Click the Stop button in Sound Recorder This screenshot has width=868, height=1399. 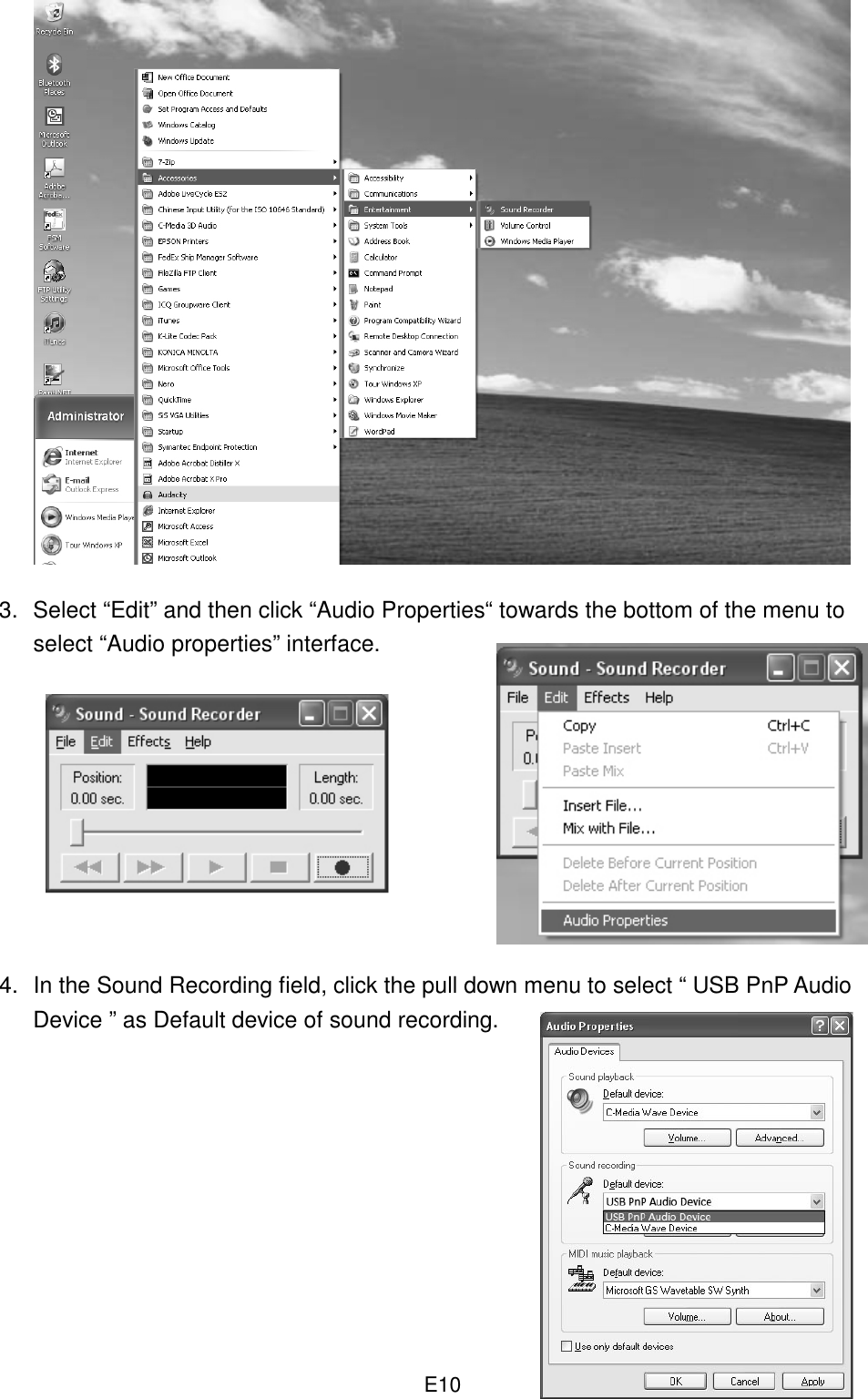coord(279,867)
